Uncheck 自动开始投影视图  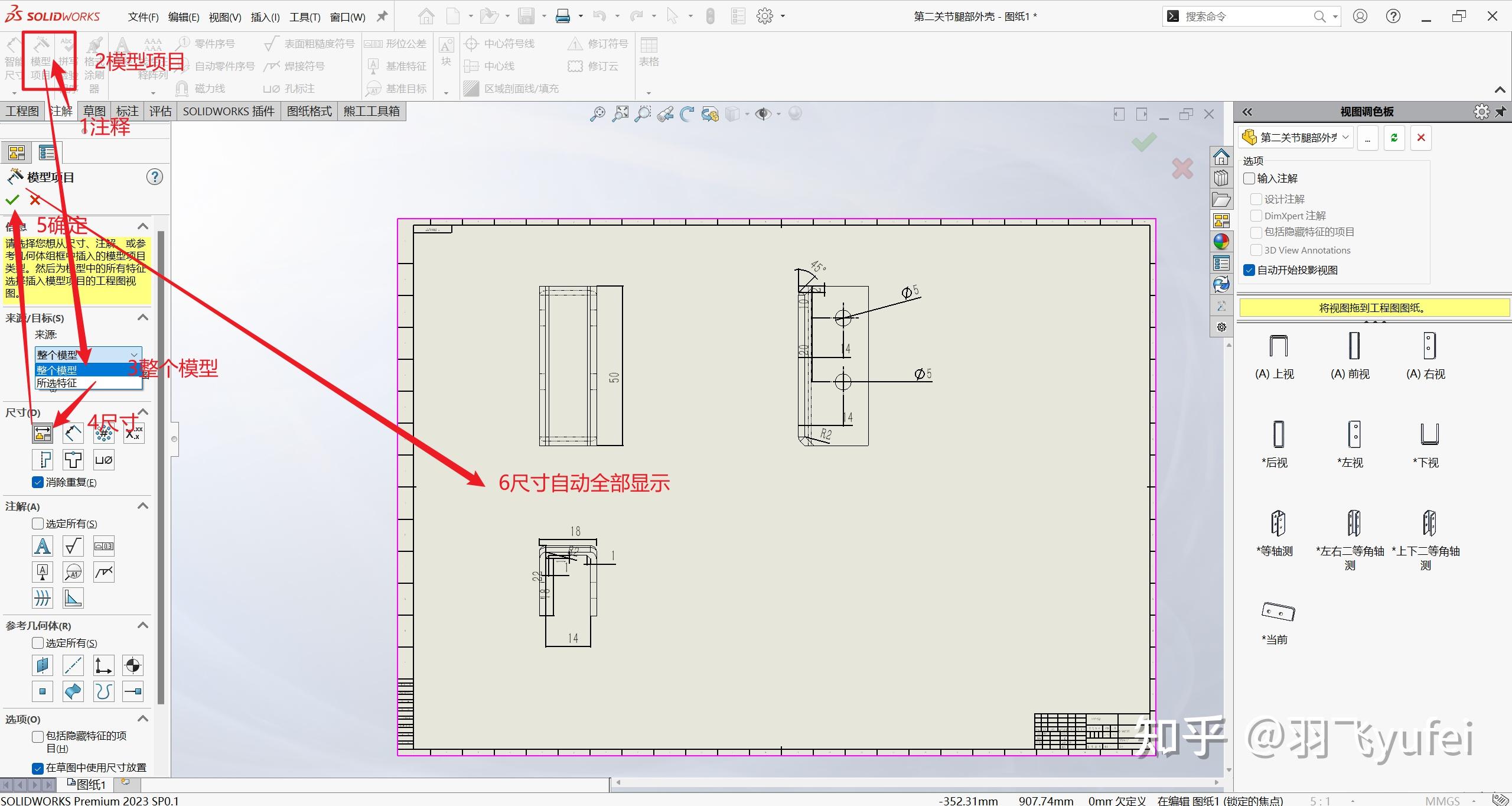pos(1249,270)
